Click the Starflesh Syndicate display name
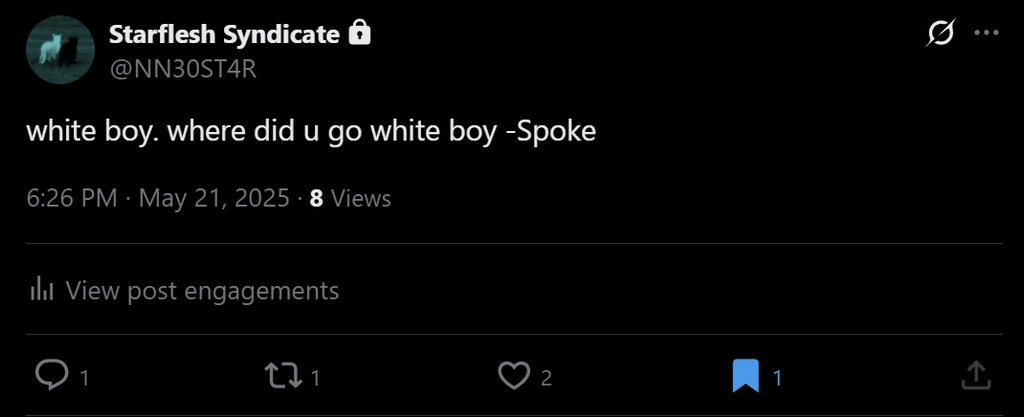The width and height of the screenshot is (1024, 417). pyautogui.click(x=223, y=34)
